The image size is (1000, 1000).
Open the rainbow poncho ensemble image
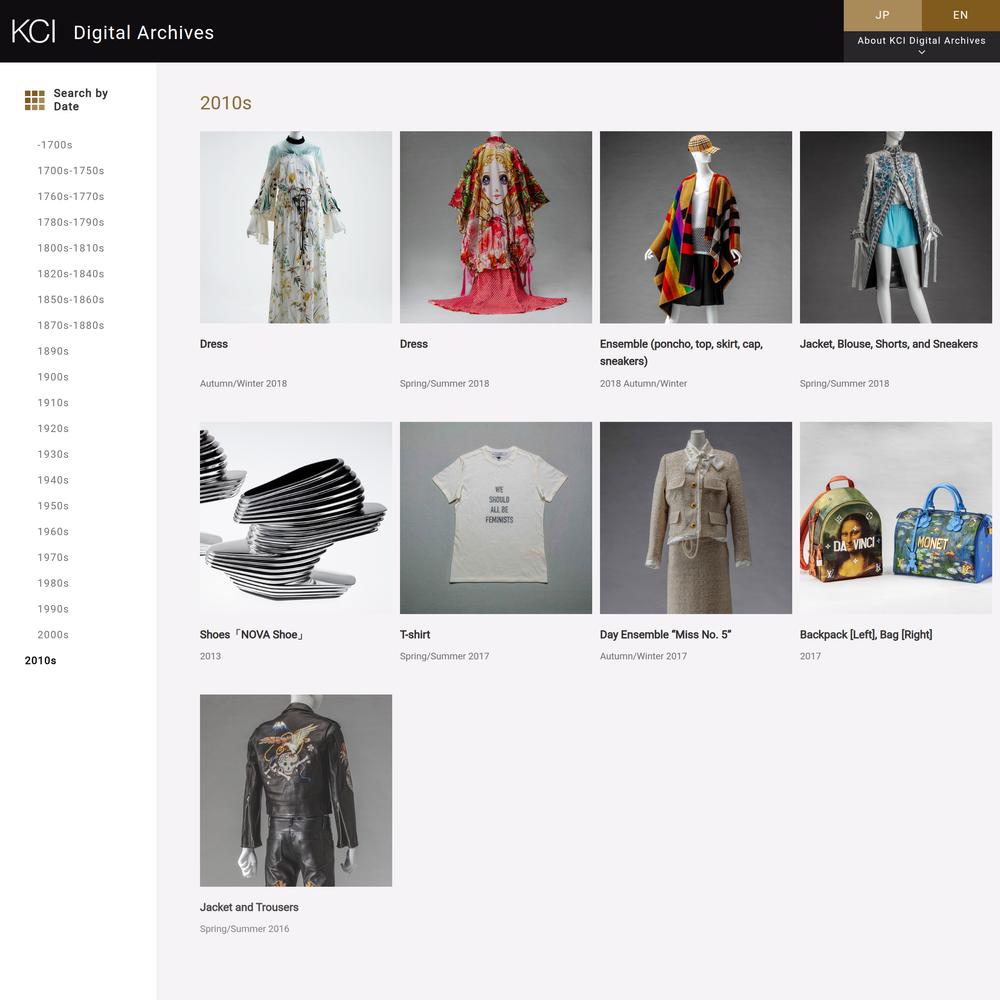point(696,227)
